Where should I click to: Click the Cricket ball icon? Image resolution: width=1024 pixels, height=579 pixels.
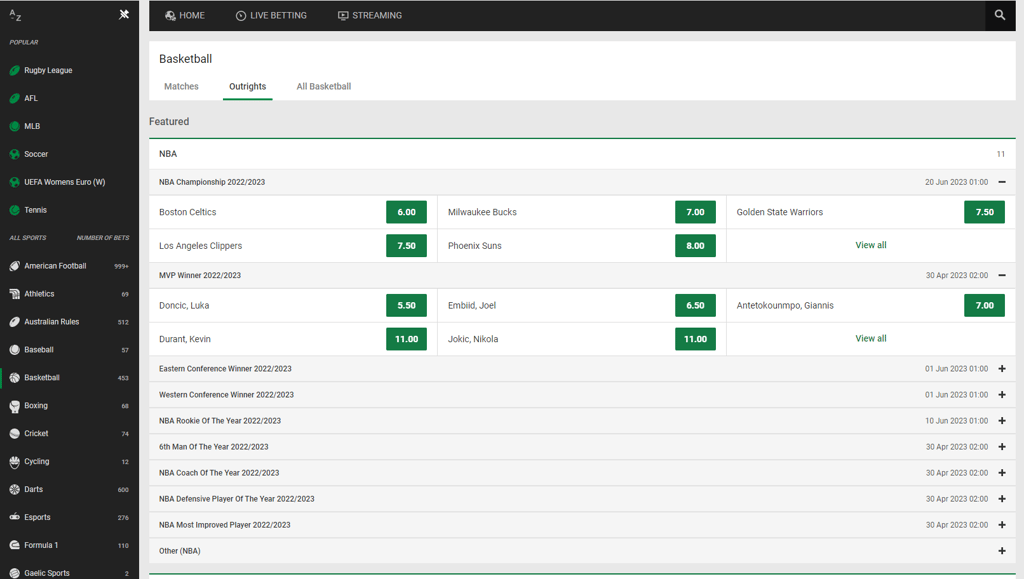(x=14, y=433)
